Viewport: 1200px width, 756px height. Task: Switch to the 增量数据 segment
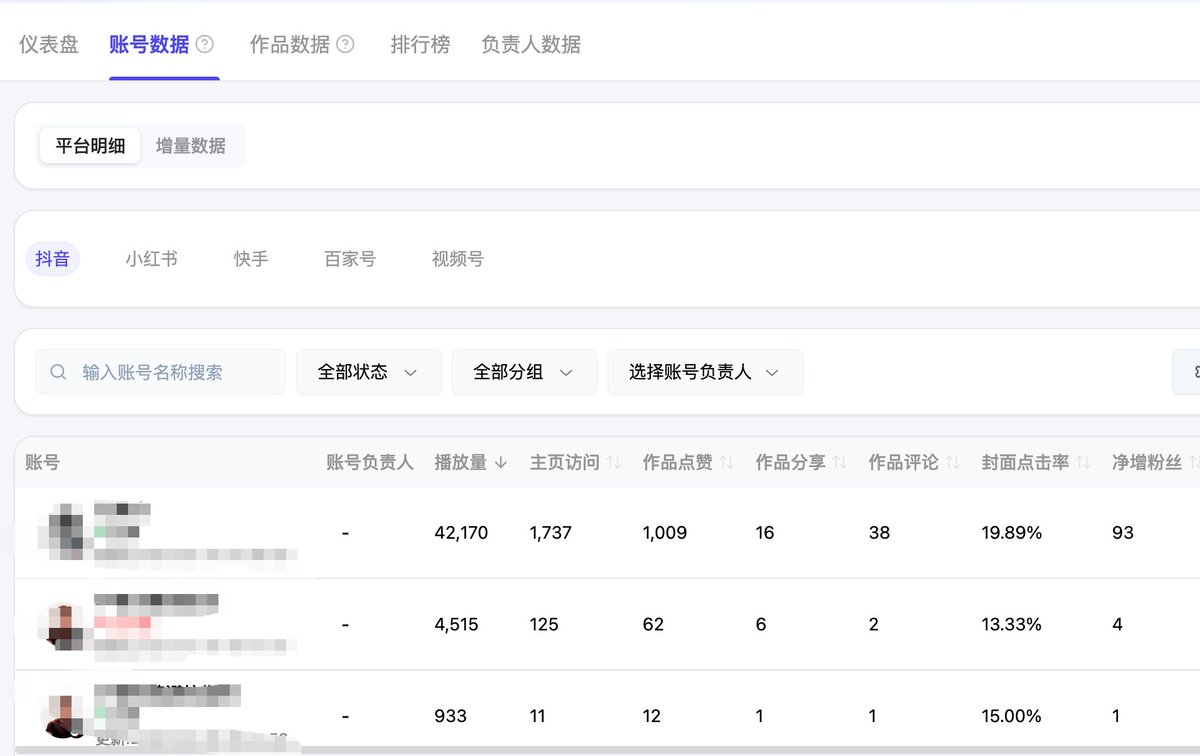coord(191,146)
